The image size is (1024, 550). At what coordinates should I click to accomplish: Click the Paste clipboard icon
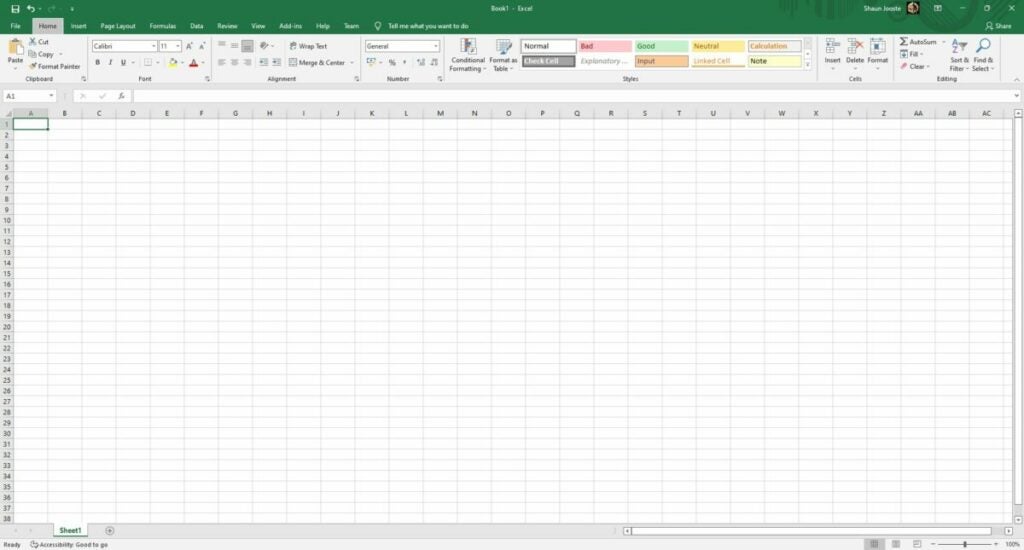tap(15, 47)
